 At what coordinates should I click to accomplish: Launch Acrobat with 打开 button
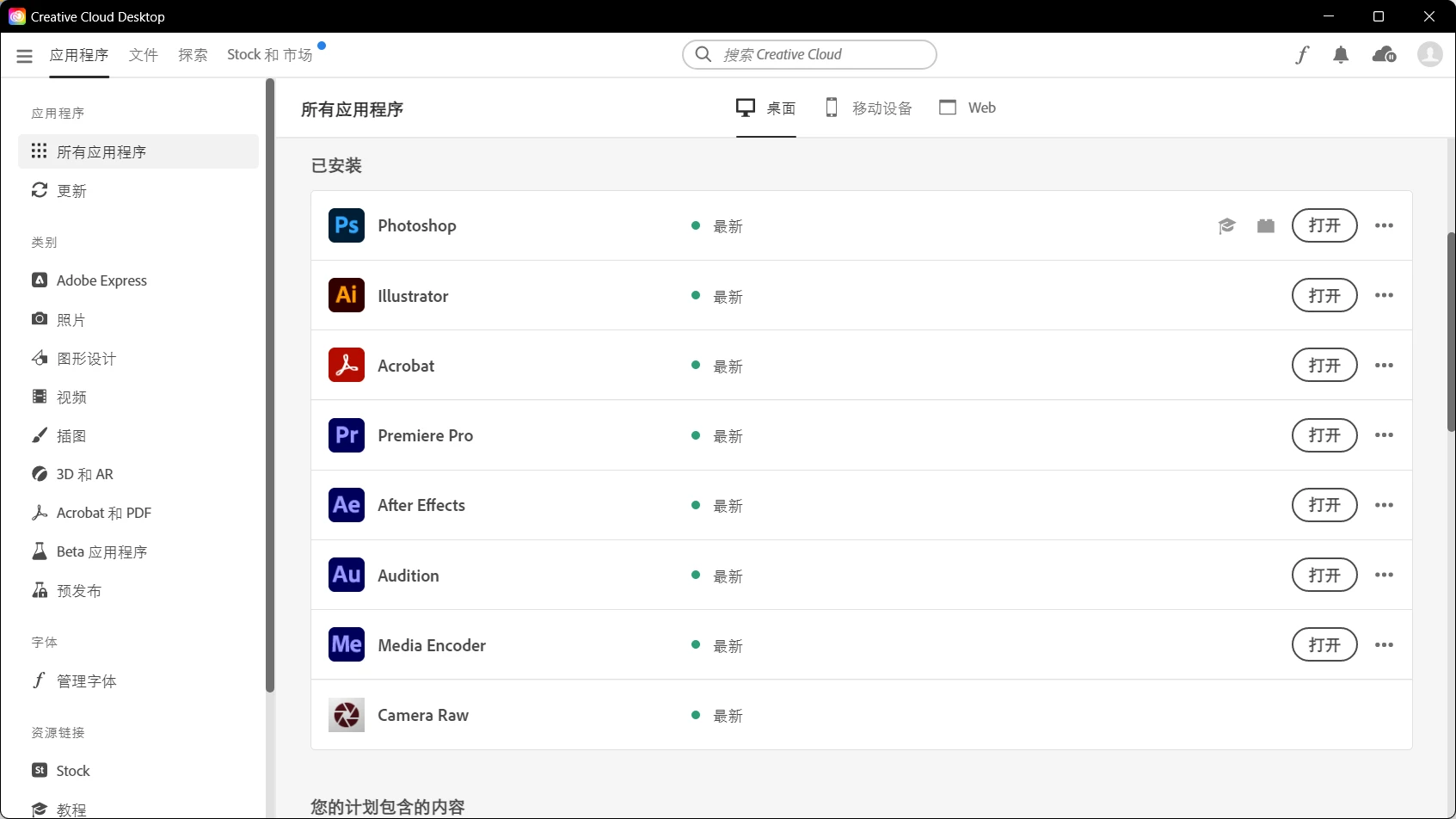[x=1324, y=365]
